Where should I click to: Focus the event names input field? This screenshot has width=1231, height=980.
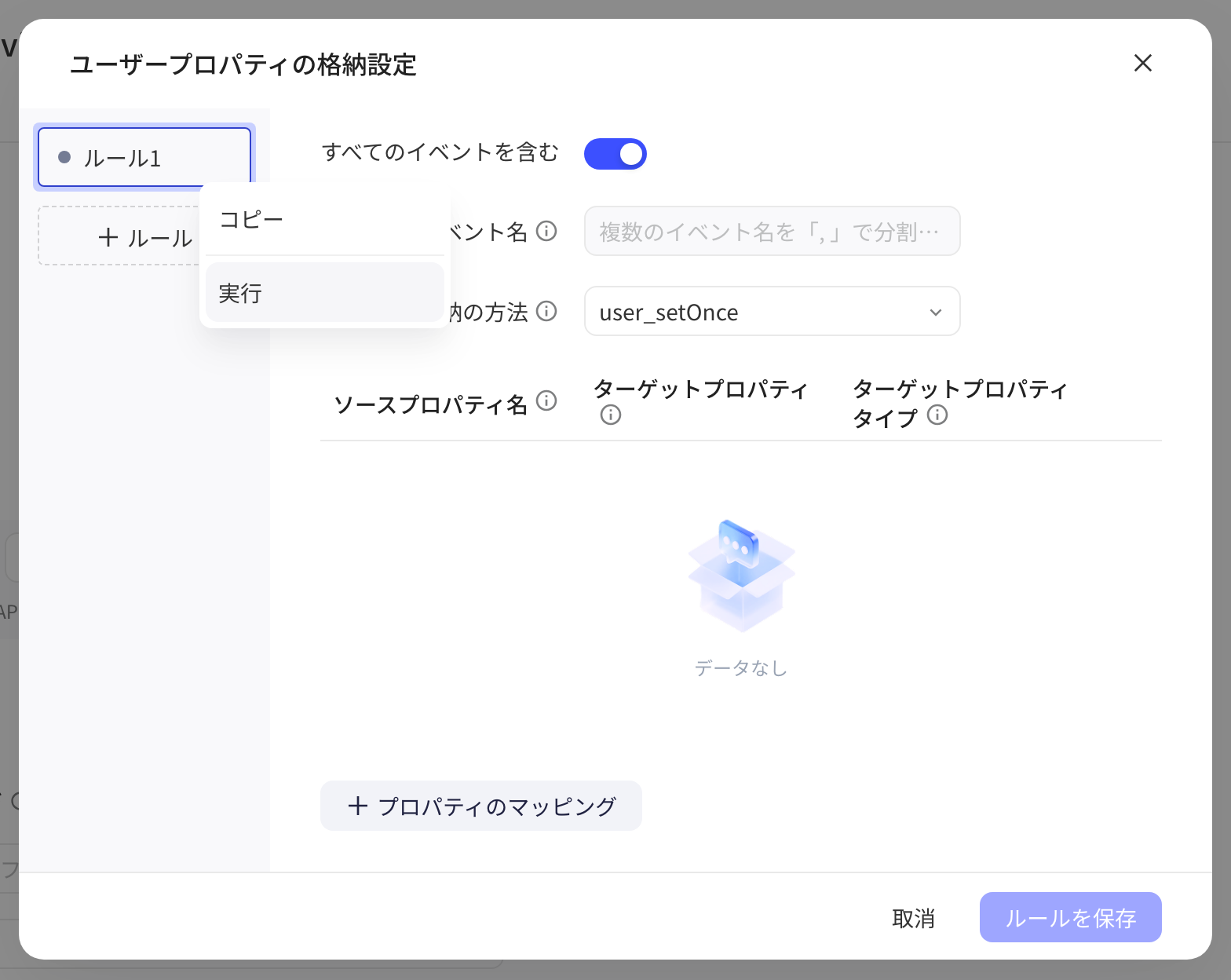(x=773, y=231)
